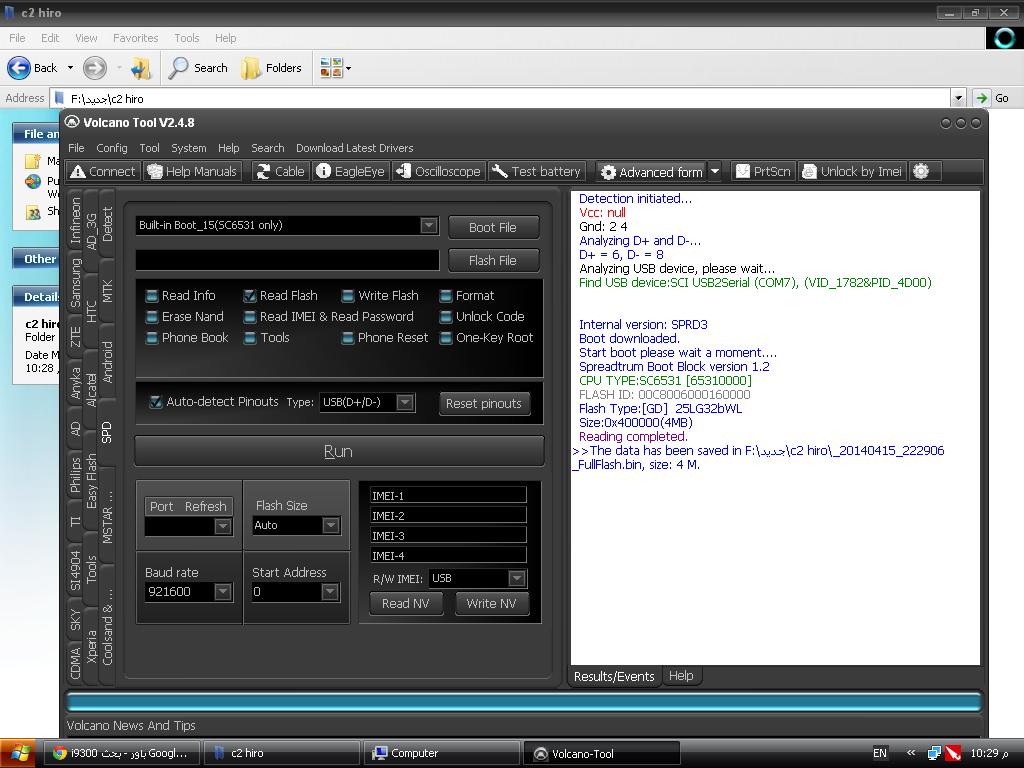Open Help Manuals from toolbar

(x=192, y=172)
